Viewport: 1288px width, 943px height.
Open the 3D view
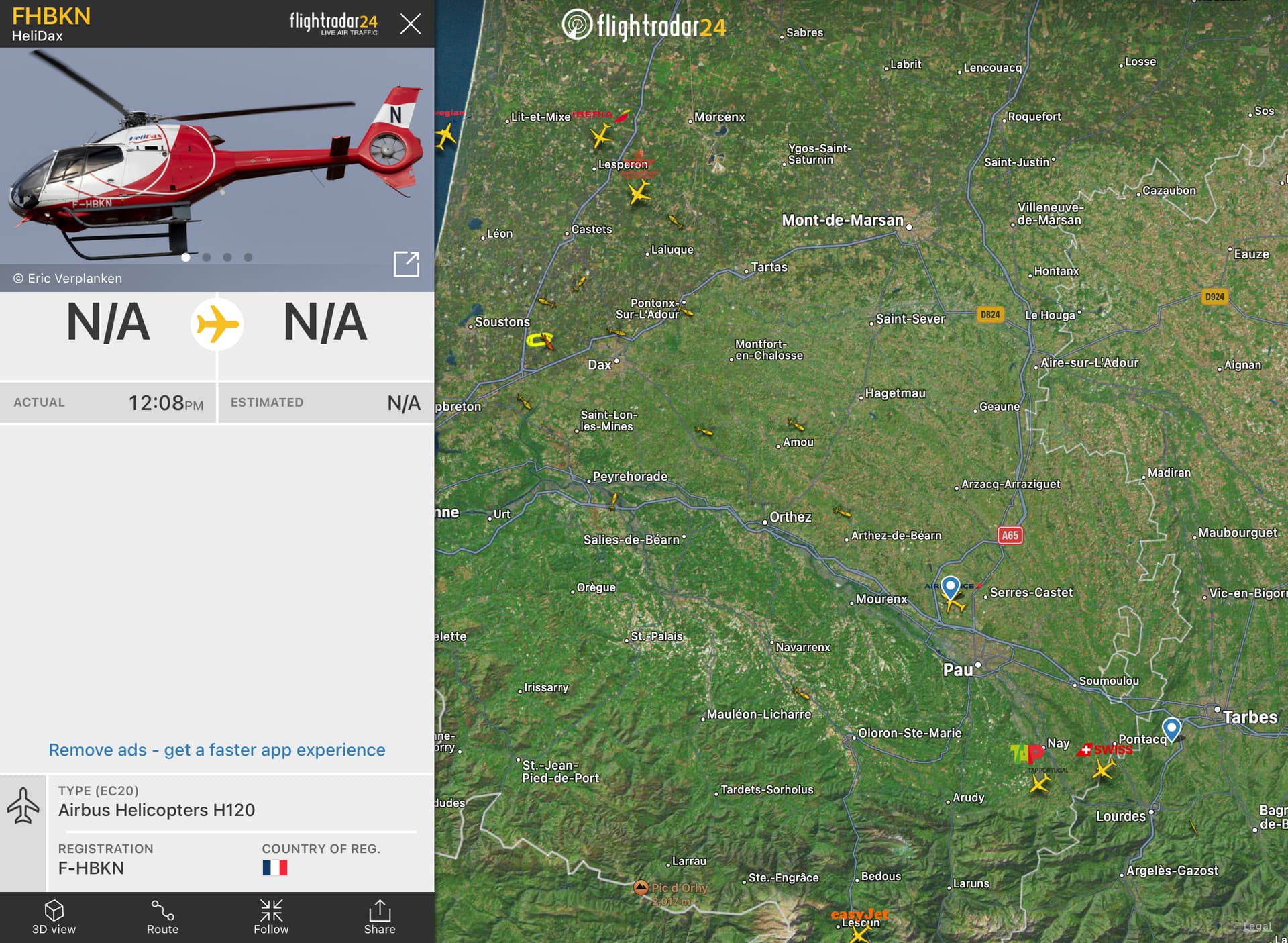(x=54, y=917)
